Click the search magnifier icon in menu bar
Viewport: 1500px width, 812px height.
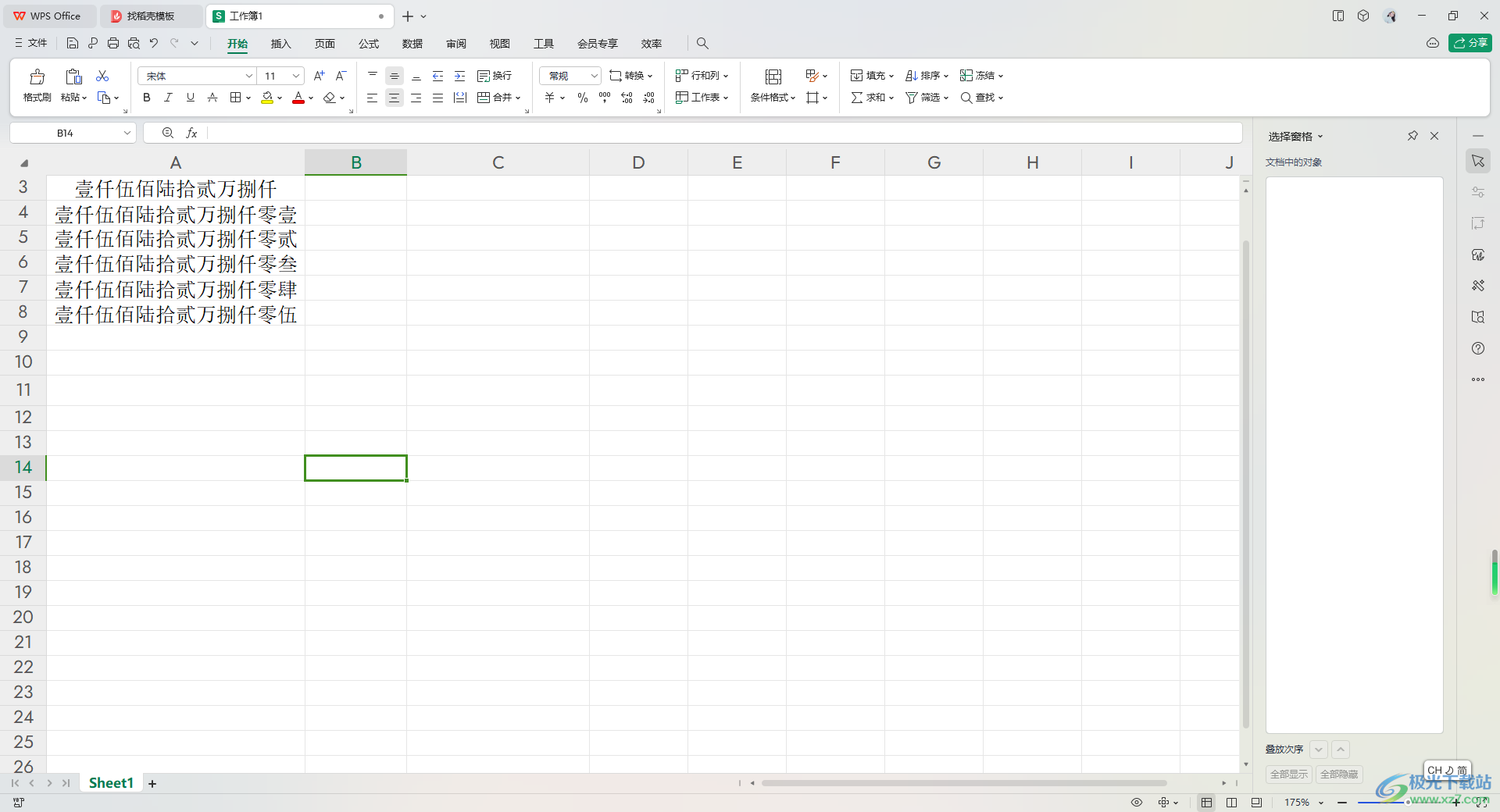[x=702, y=44]
